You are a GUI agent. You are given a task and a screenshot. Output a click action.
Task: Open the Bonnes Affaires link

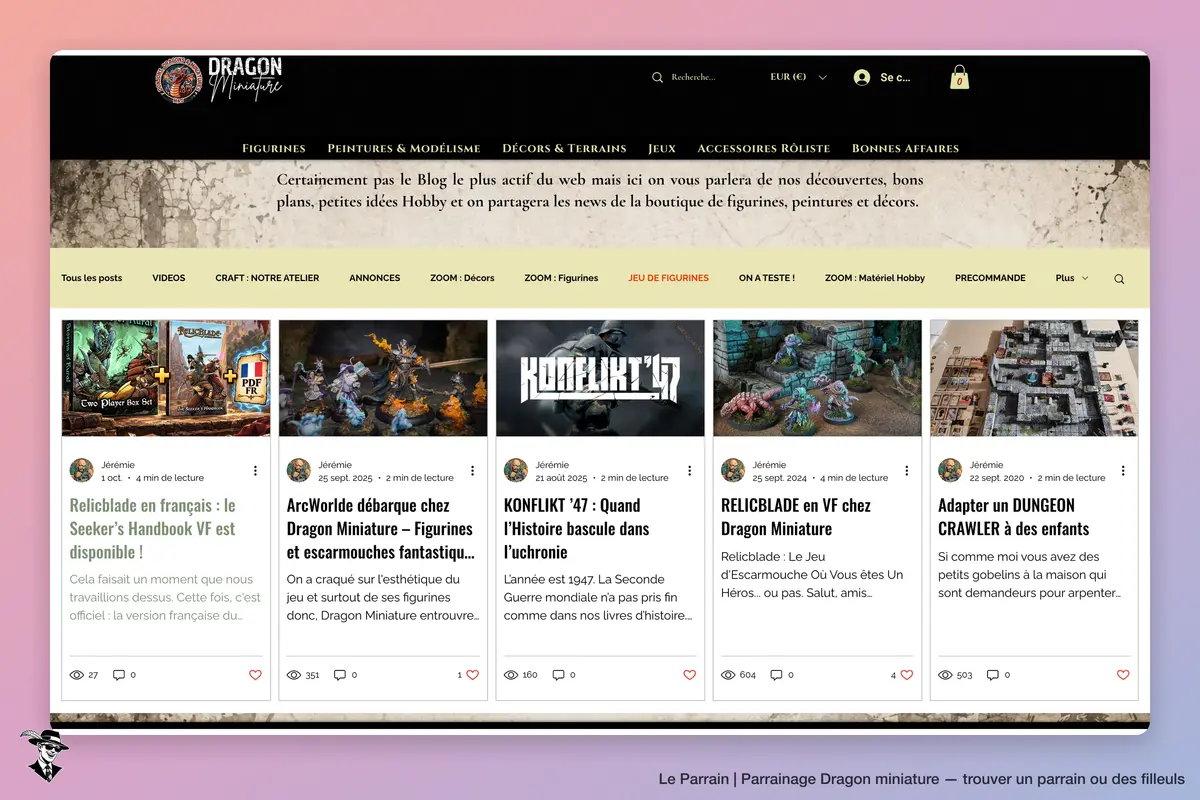(x=905, y=148)
